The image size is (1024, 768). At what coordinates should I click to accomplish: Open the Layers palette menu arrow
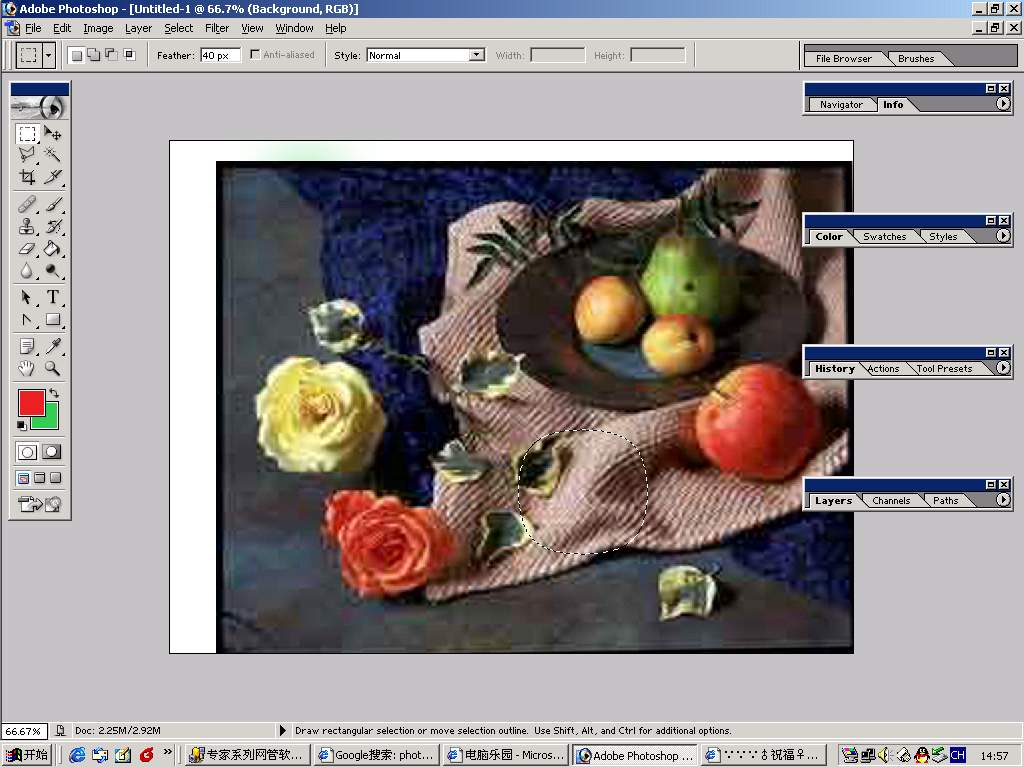pyautogui.click(x=1003, y=500)
